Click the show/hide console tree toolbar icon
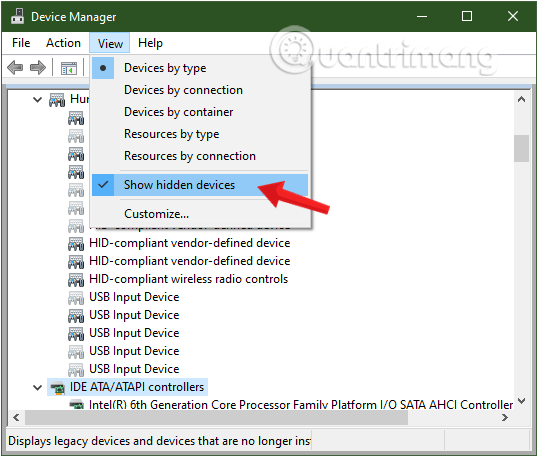Screen dimensions: 538x457 [69, 68]
